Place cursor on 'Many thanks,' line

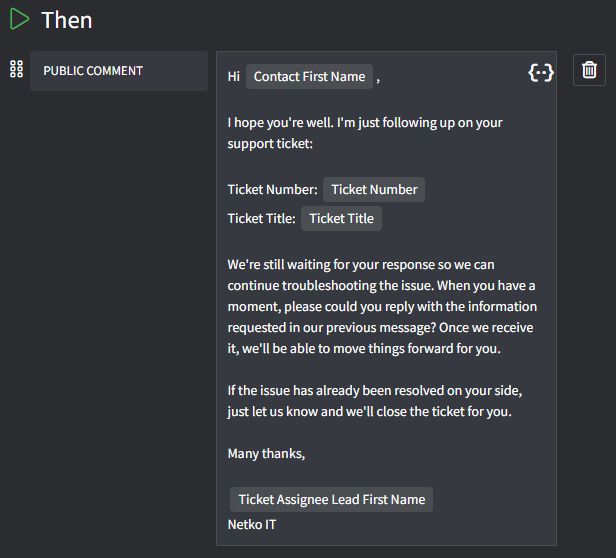266,454
